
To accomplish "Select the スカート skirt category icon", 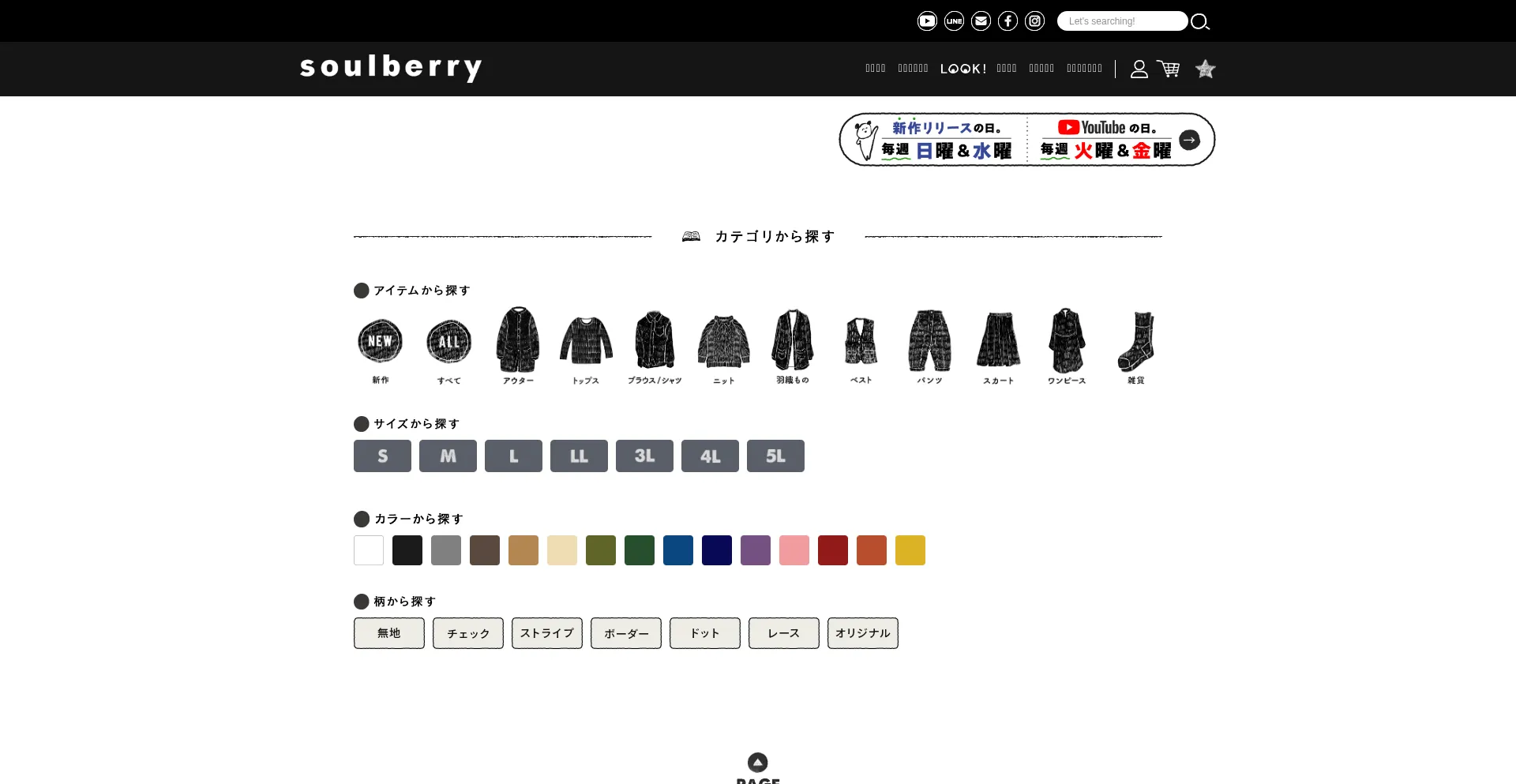I will 998,346.
